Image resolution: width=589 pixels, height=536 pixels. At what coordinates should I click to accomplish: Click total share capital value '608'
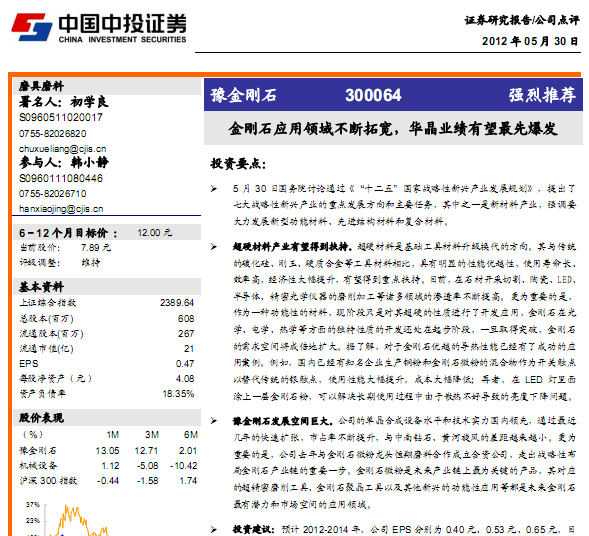[x=186, y=319]
